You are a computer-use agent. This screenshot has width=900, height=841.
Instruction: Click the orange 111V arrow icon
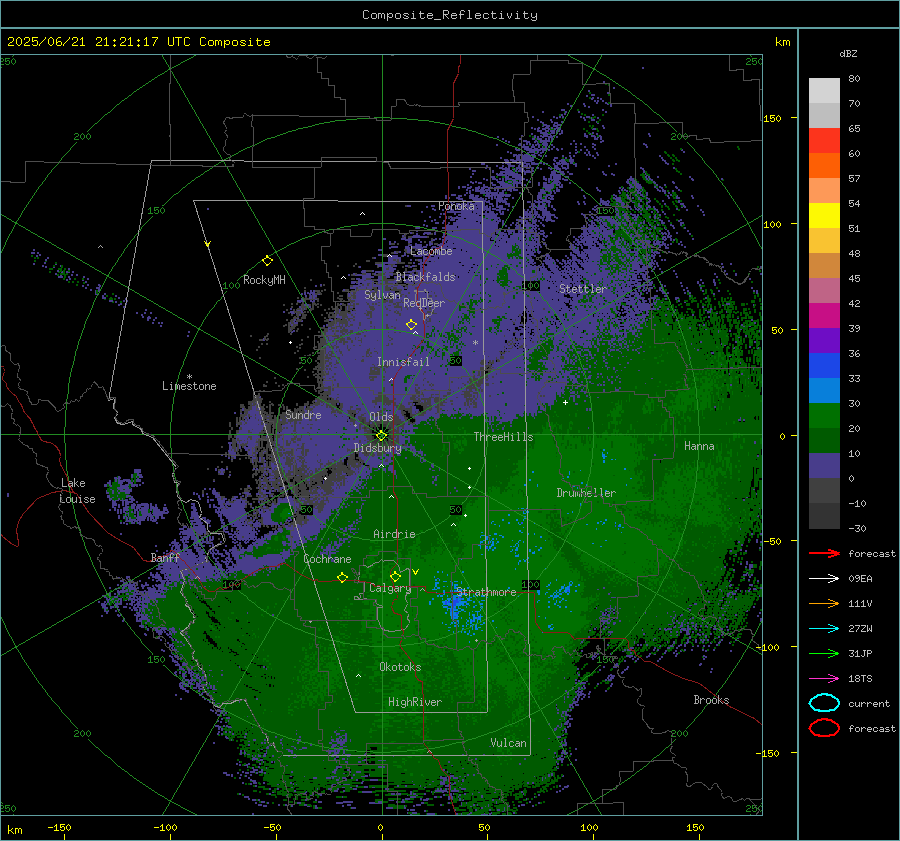point(824,603)
